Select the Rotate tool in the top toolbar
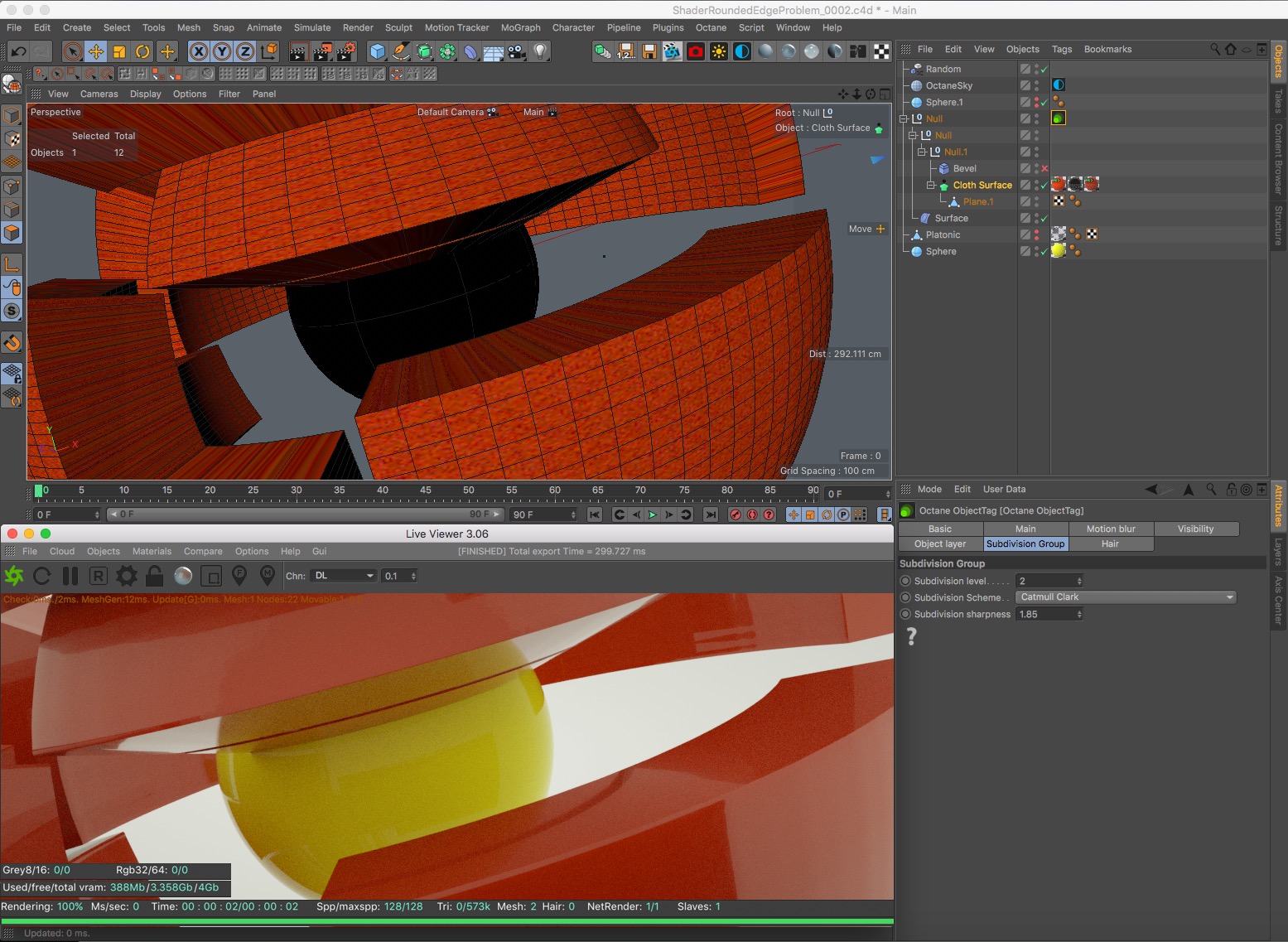This screenshot has height=942, width=1288. [142, 51]
